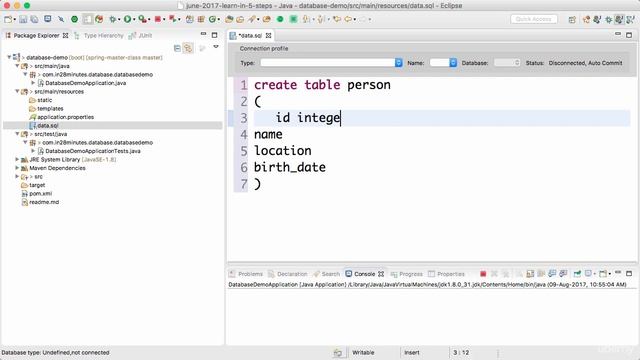Click the Open Type toolbar icon

click(229, 19)
